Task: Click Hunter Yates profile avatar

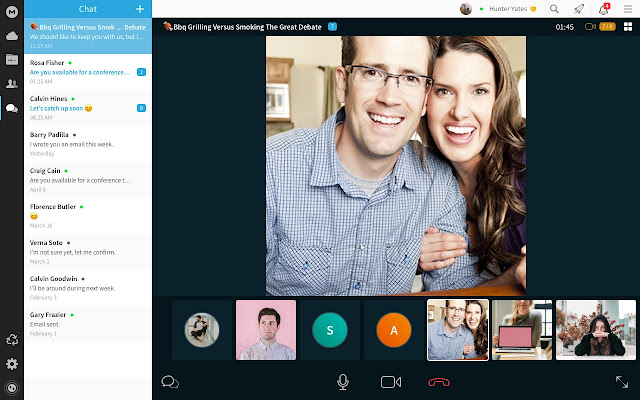Action: [x=466, y=9]
